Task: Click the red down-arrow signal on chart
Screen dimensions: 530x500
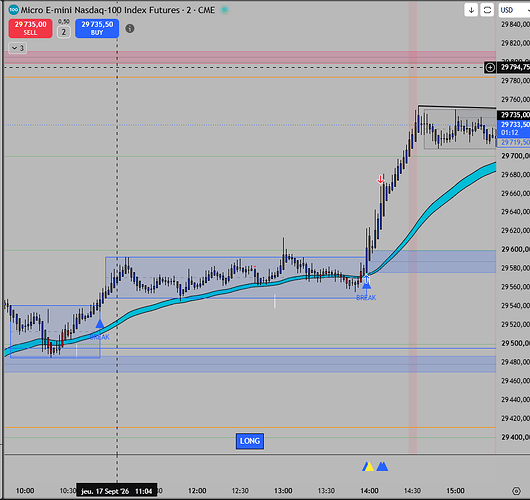Action: click(x=381, y=180)
